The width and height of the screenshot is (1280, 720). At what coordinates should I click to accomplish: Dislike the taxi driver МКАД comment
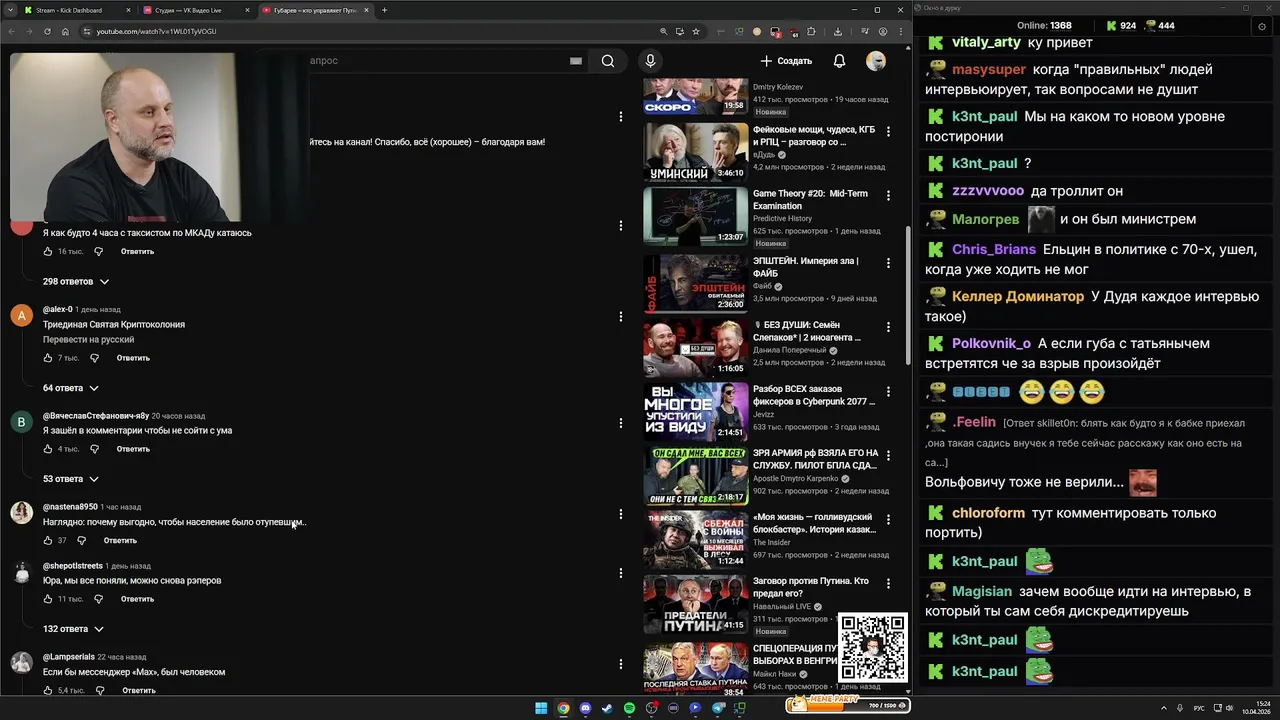point(98,251)
